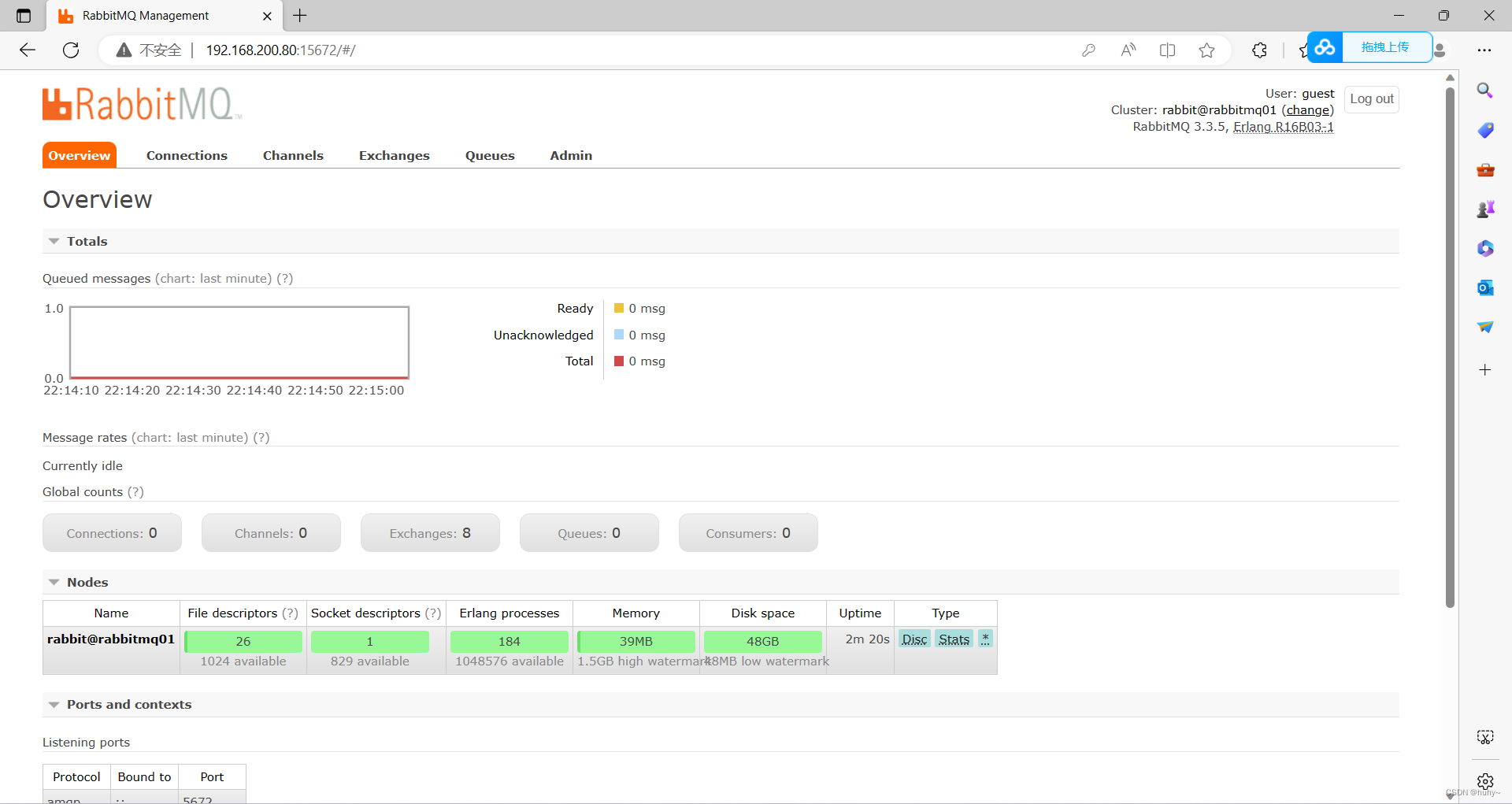This screenshot has height=804, width=1512.
Task: Open browser extensions menu
Action: 1259,50
